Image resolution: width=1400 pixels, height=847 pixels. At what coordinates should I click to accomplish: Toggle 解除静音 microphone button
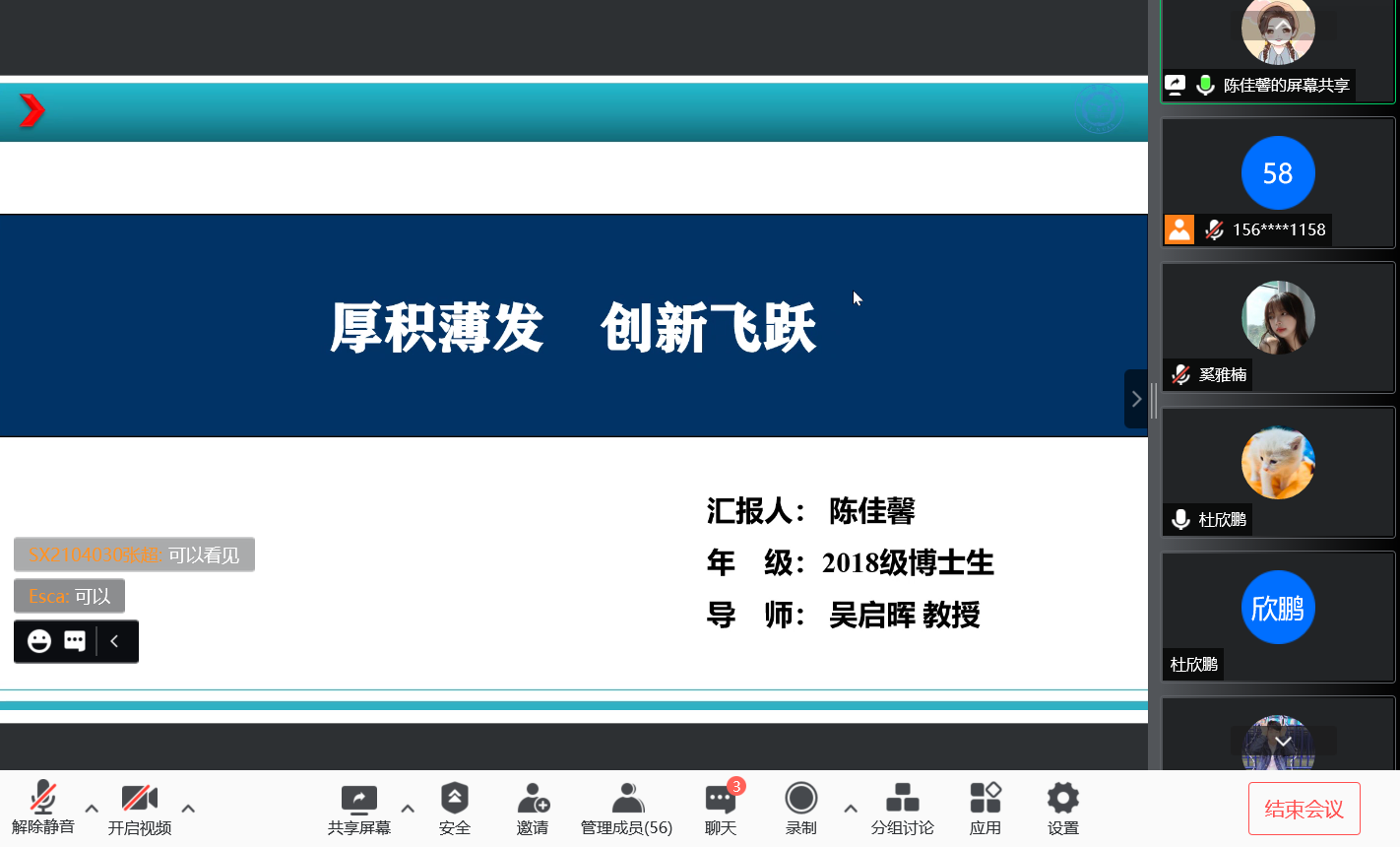[x=42, y=799]
